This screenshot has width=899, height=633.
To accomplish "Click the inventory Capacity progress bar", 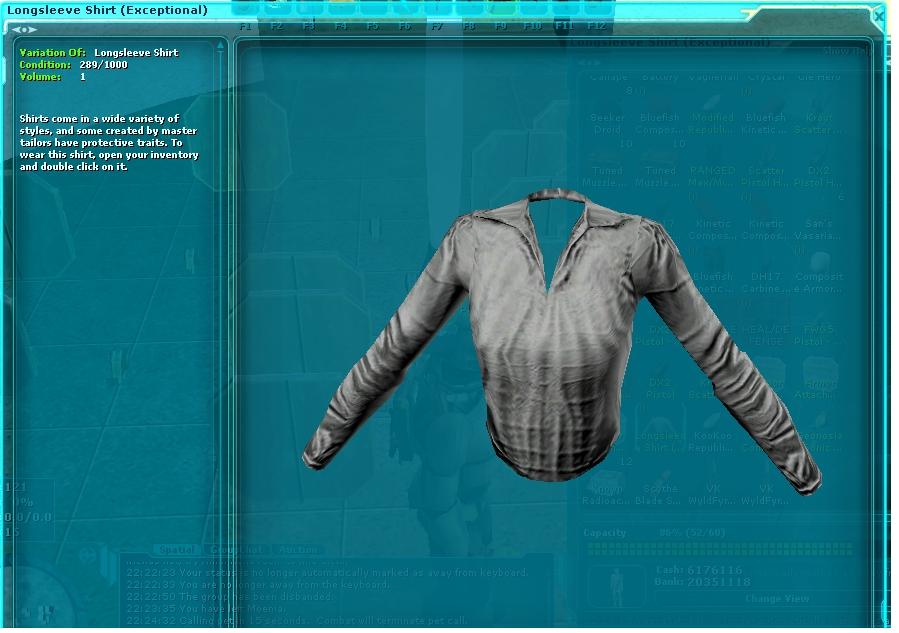I will tap(720, 549).
